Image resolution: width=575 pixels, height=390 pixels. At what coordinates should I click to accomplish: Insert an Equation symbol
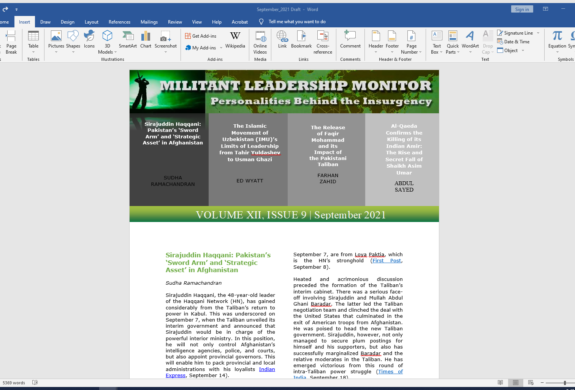pyautogui.click(x=557, y=40)
